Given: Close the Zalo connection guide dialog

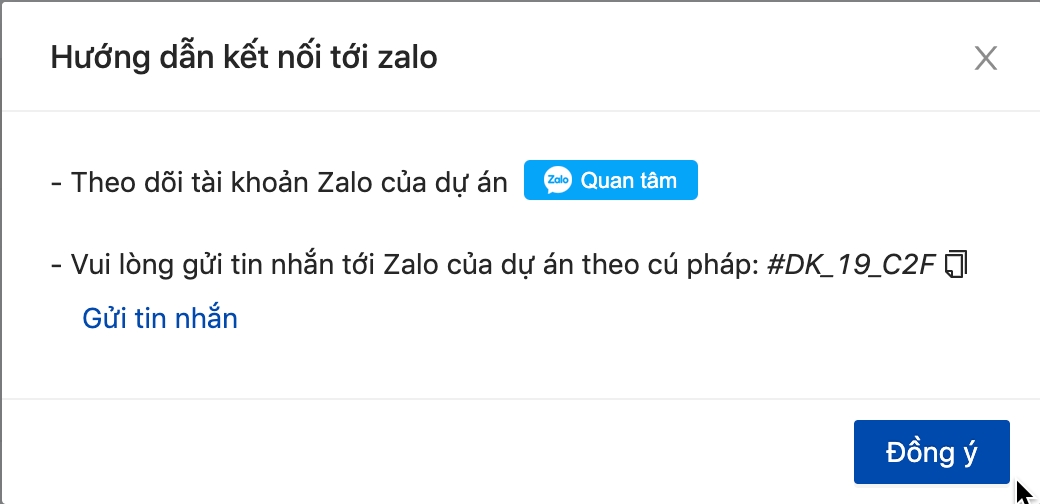Looking at the screenshot, I should point(986,59).
